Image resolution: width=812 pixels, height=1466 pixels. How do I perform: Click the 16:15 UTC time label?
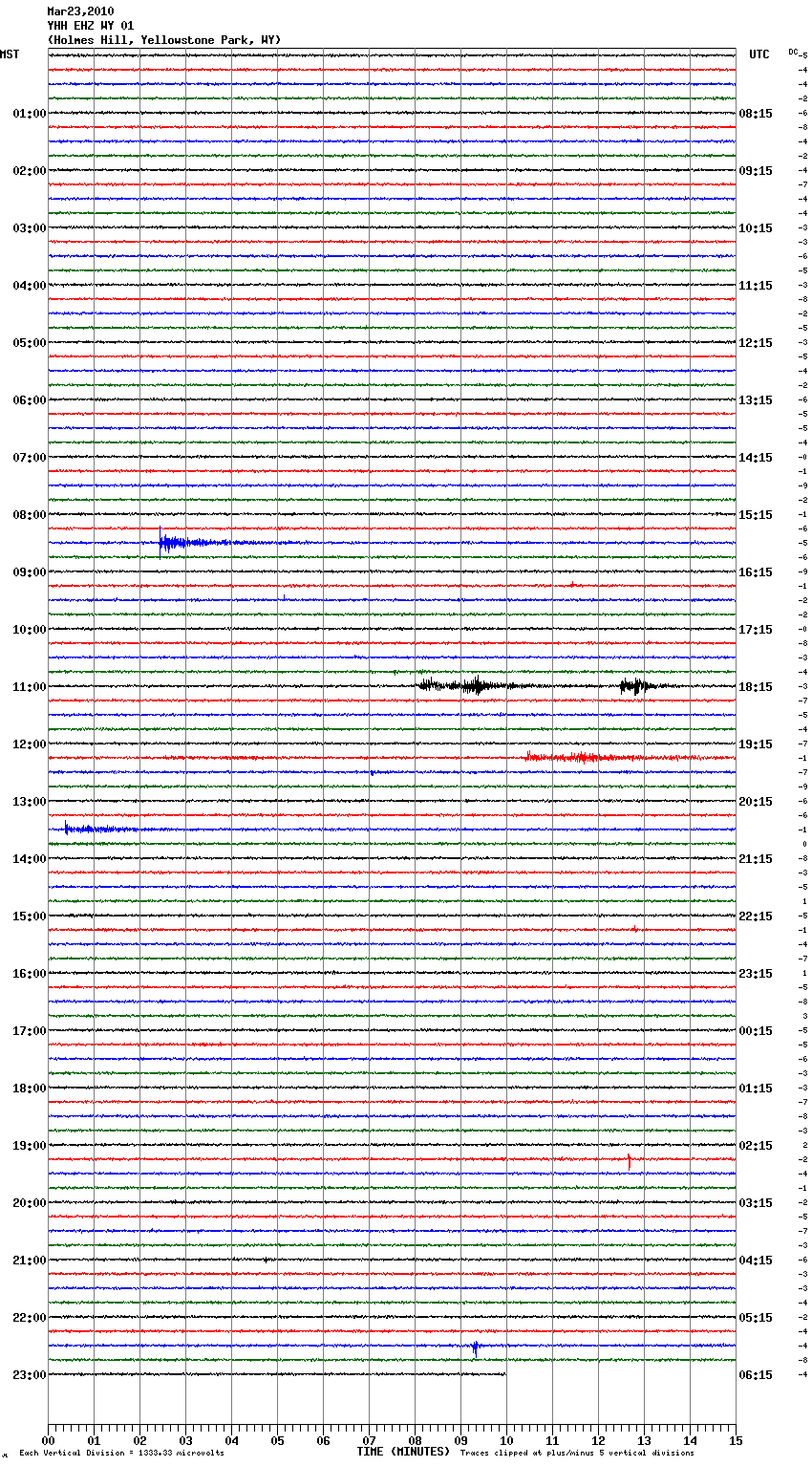[x=756, y=572]
